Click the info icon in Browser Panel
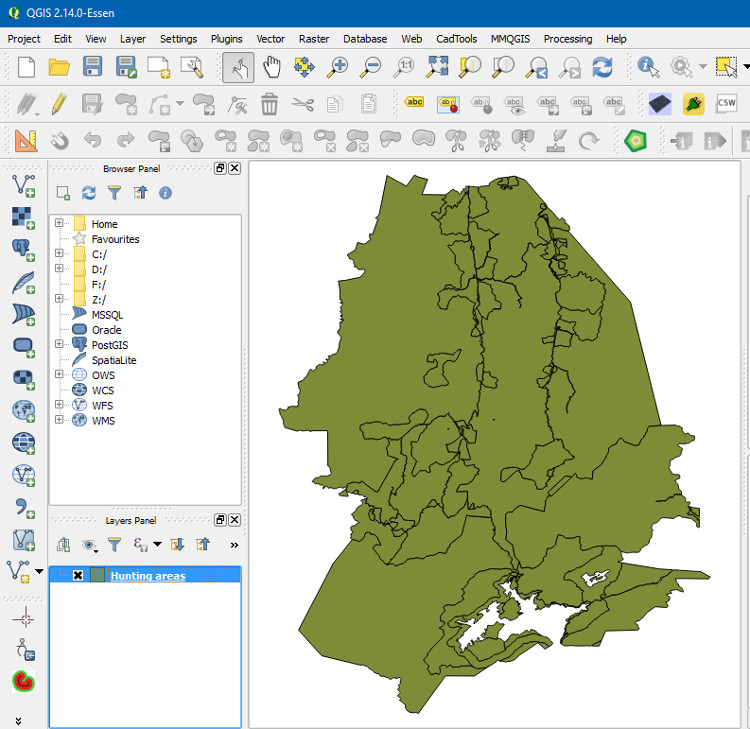The image size is (750, 729). click(x=165, y=193)
